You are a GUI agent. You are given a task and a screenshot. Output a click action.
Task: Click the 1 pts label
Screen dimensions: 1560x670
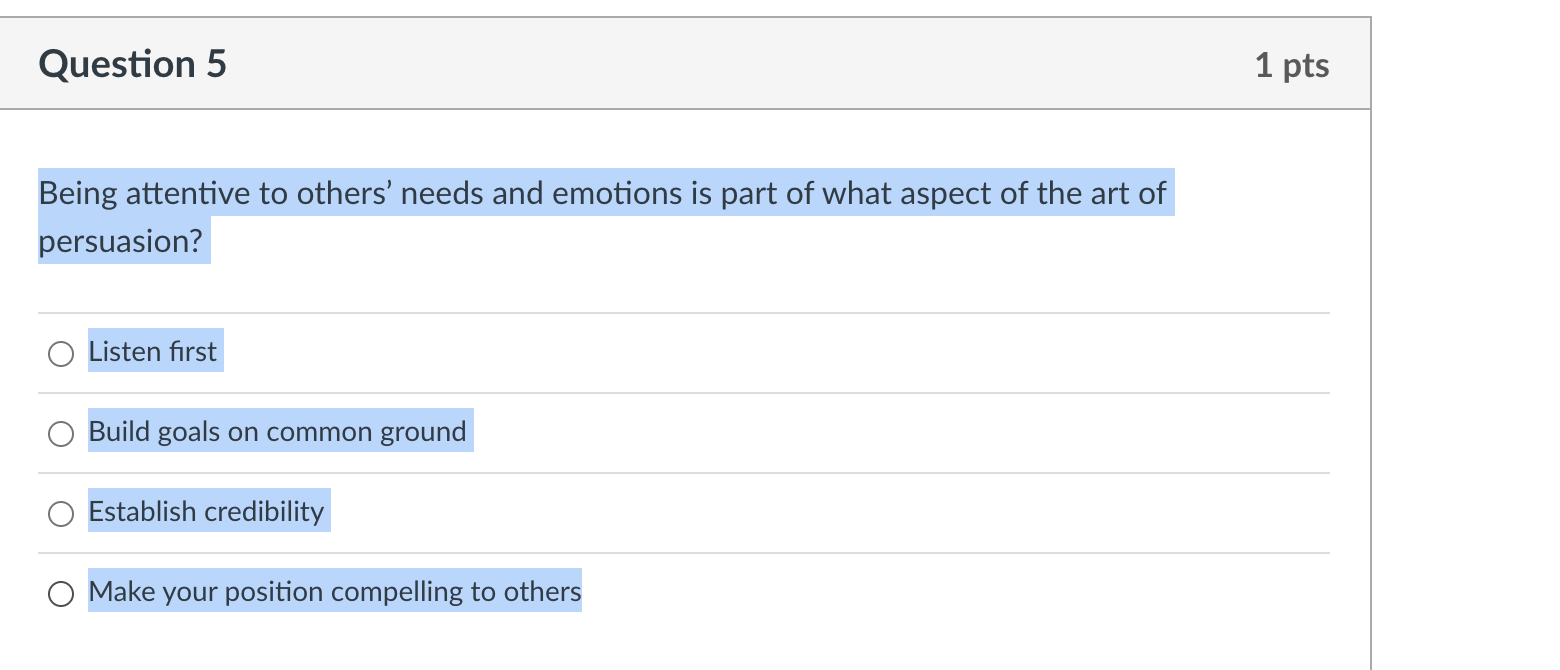click(x=1293, y=63)
